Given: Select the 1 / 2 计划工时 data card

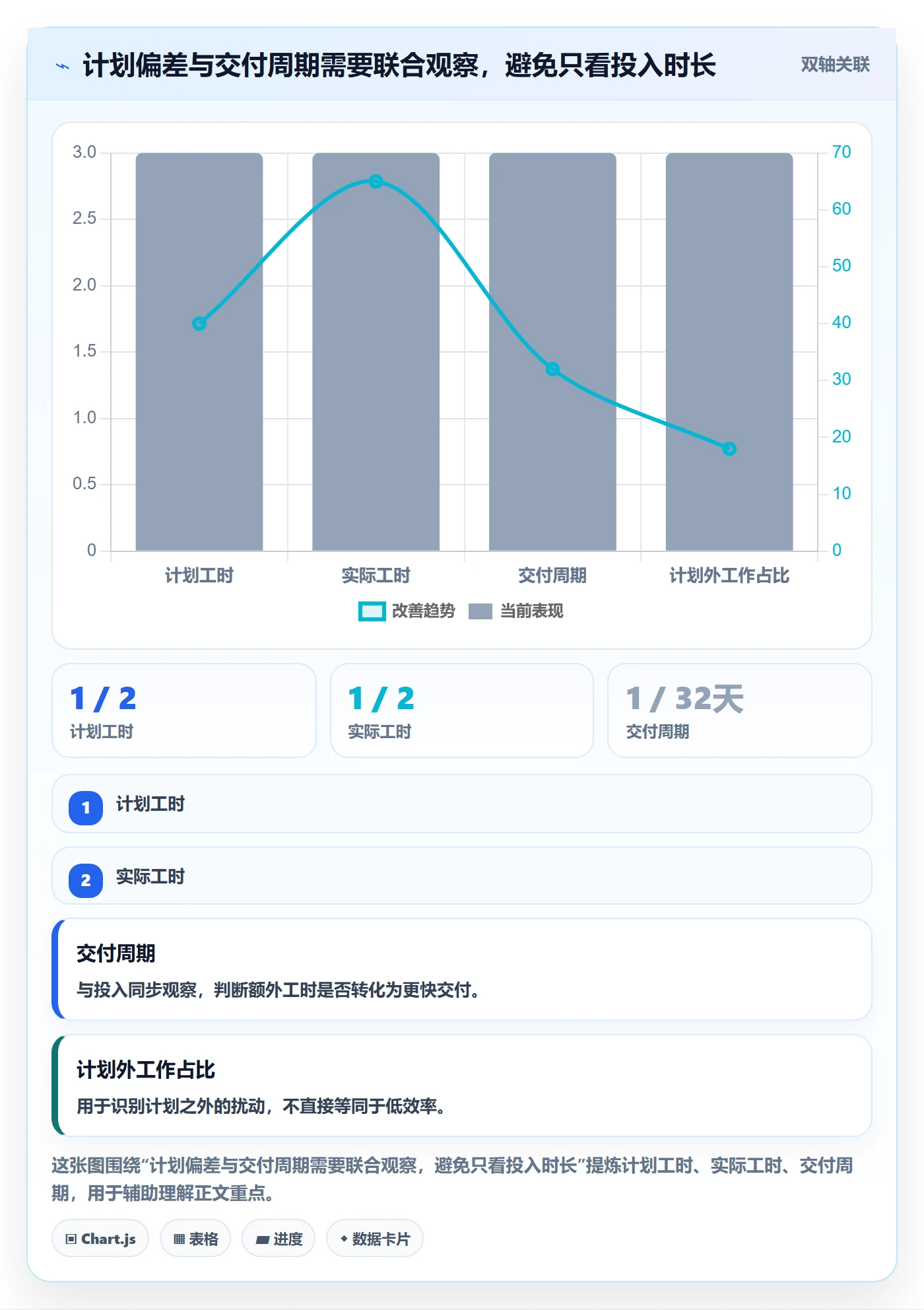Looking at the screenshot, I should [x=184, y=710].
